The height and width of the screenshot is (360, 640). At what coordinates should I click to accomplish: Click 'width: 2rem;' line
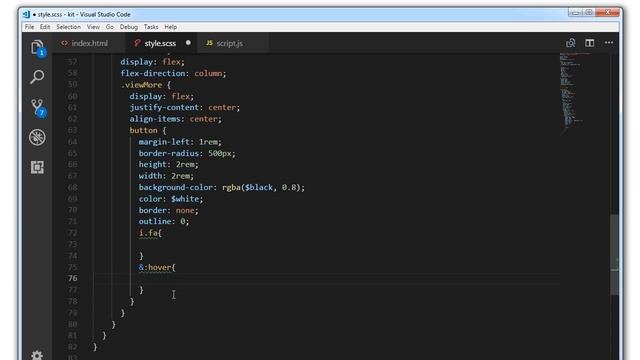point(166,176)
